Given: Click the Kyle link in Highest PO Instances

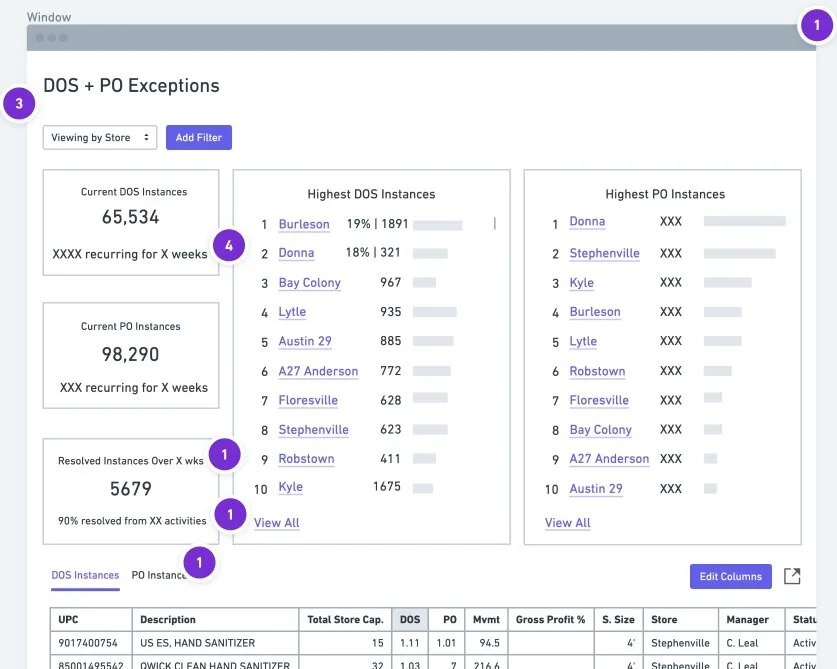Looking at the screenshot, I should coord(583,282).
